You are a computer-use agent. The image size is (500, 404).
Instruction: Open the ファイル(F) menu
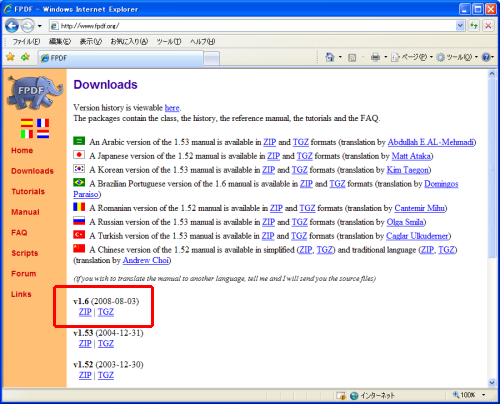click(26, 42)
